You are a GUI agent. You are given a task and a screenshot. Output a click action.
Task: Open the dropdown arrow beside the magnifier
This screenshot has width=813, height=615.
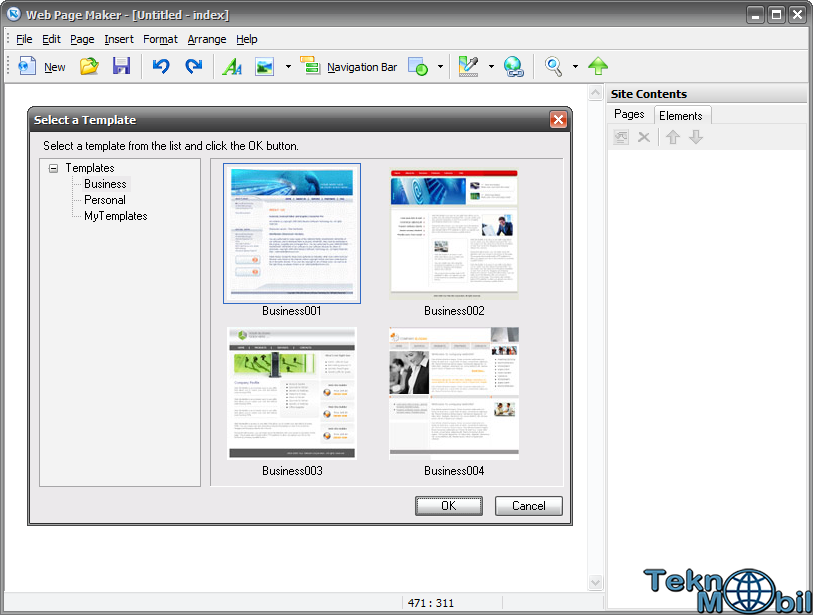point(575,66)
